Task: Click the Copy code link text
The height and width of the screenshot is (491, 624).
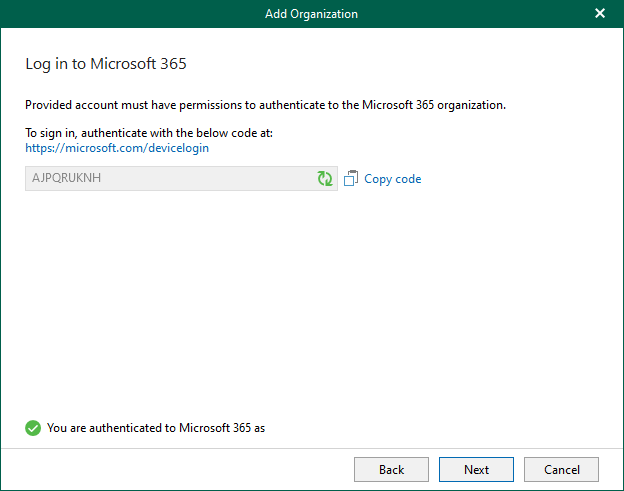Action: [x=392, y=179]
